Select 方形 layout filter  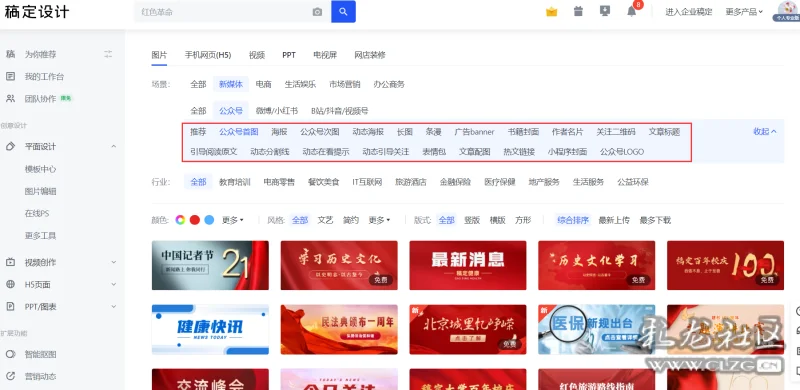pyautogui.click(x=523, y=220)
